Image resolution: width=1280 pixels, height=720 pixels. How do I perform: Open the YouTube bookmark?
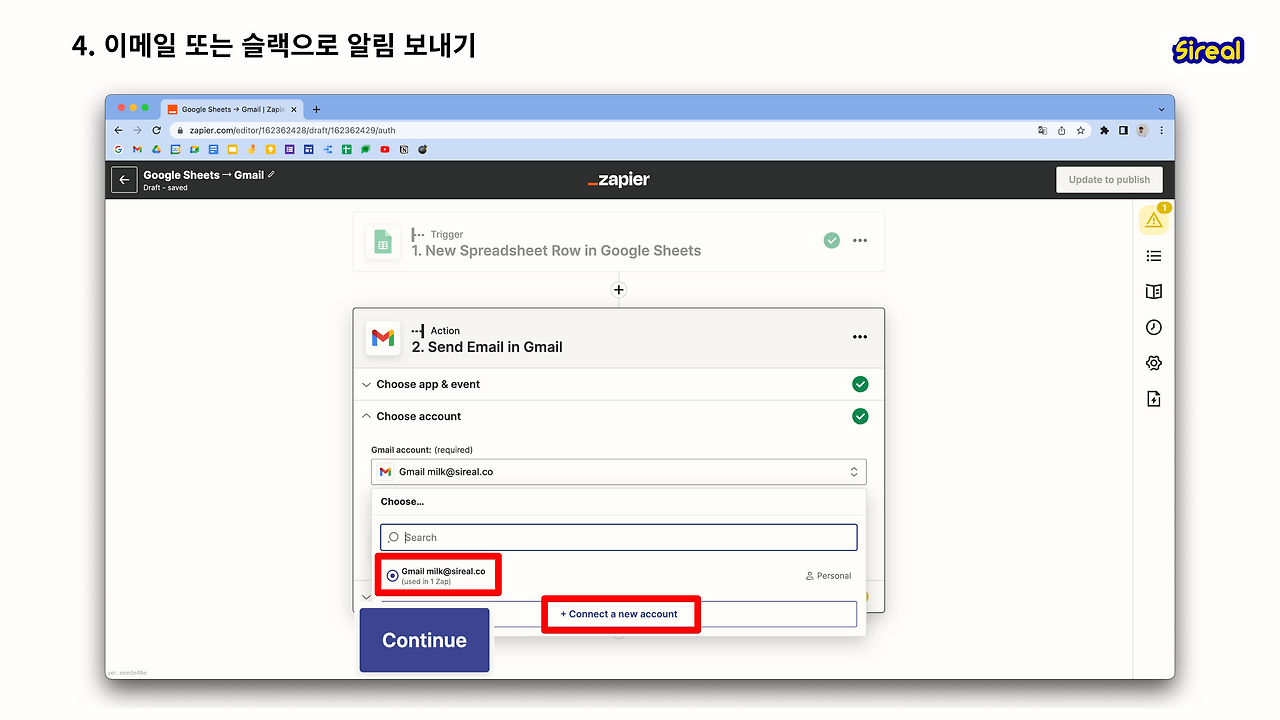(x=385, y=150)
